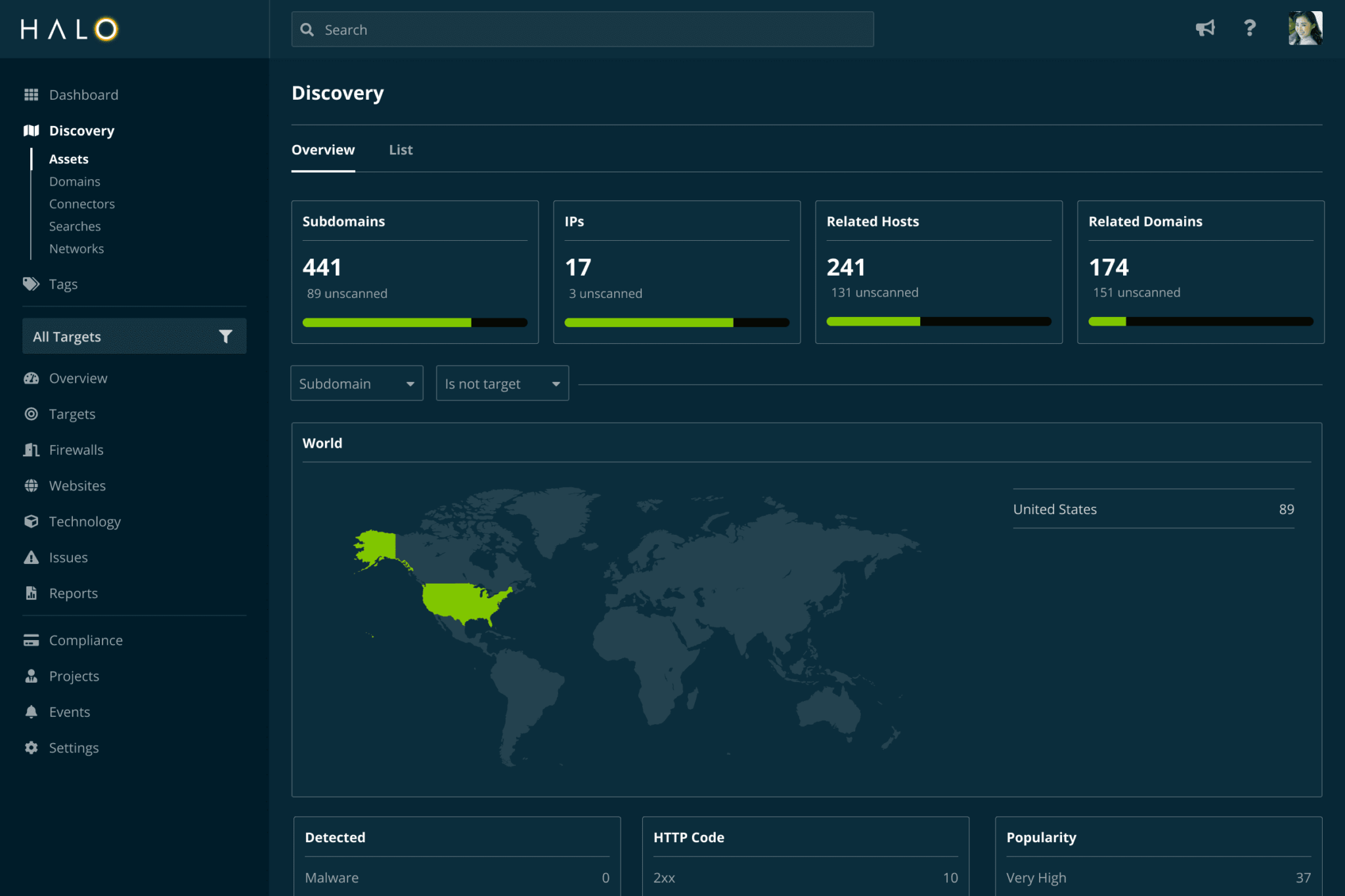Open the help question mark icon

coord(1250,28)
